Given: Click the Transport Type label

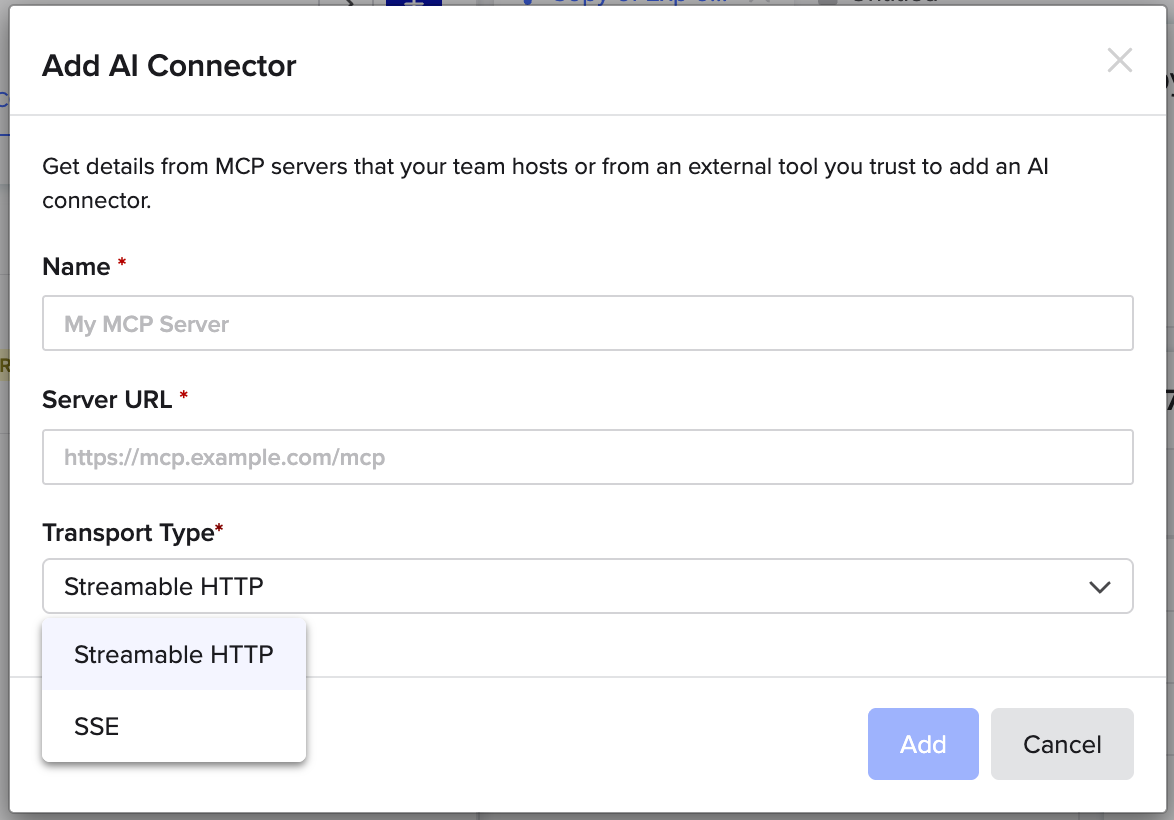Looking at the screenshot, I should 128,533.
